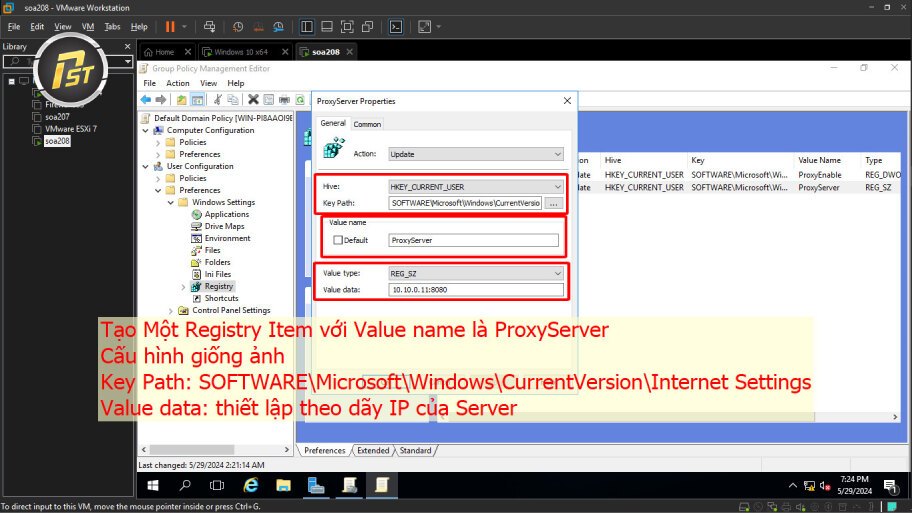Go back in Group Policy editor toolbar
Viewport: 912px width, 513px height.
click(146, 100)
